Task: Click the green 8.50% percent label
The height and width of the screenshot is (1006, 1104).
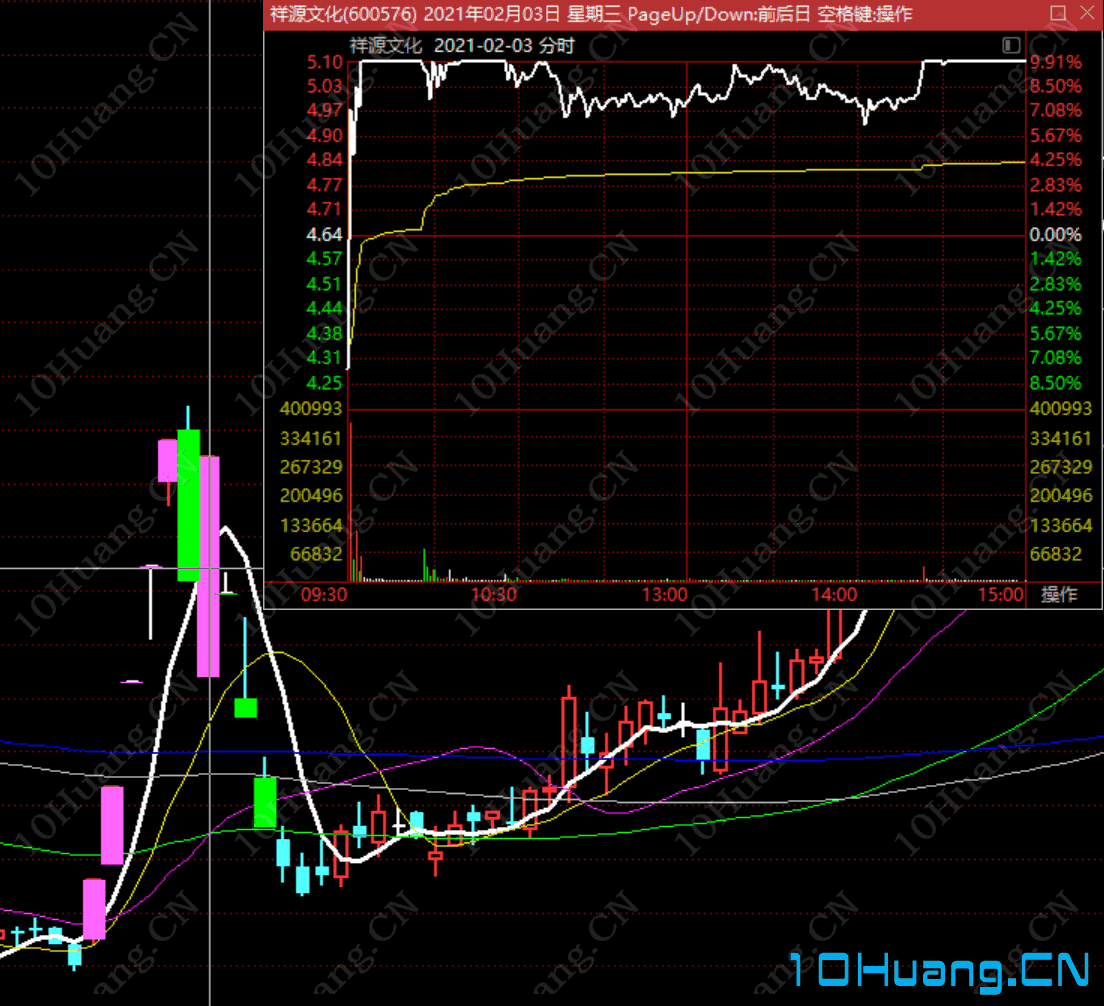Action: 1055,383
